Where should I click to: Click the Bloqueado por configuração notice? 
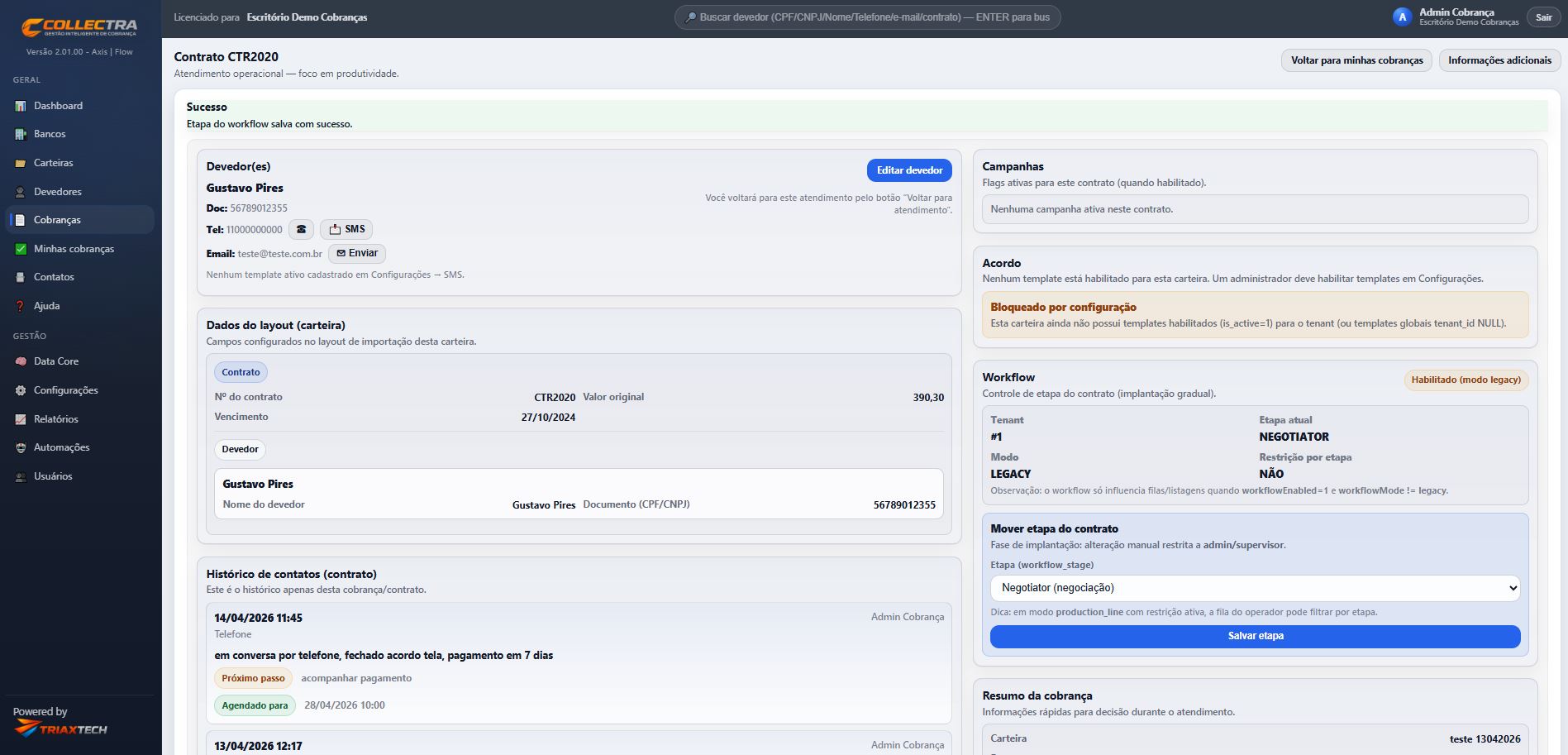(x=1255, y=315)
